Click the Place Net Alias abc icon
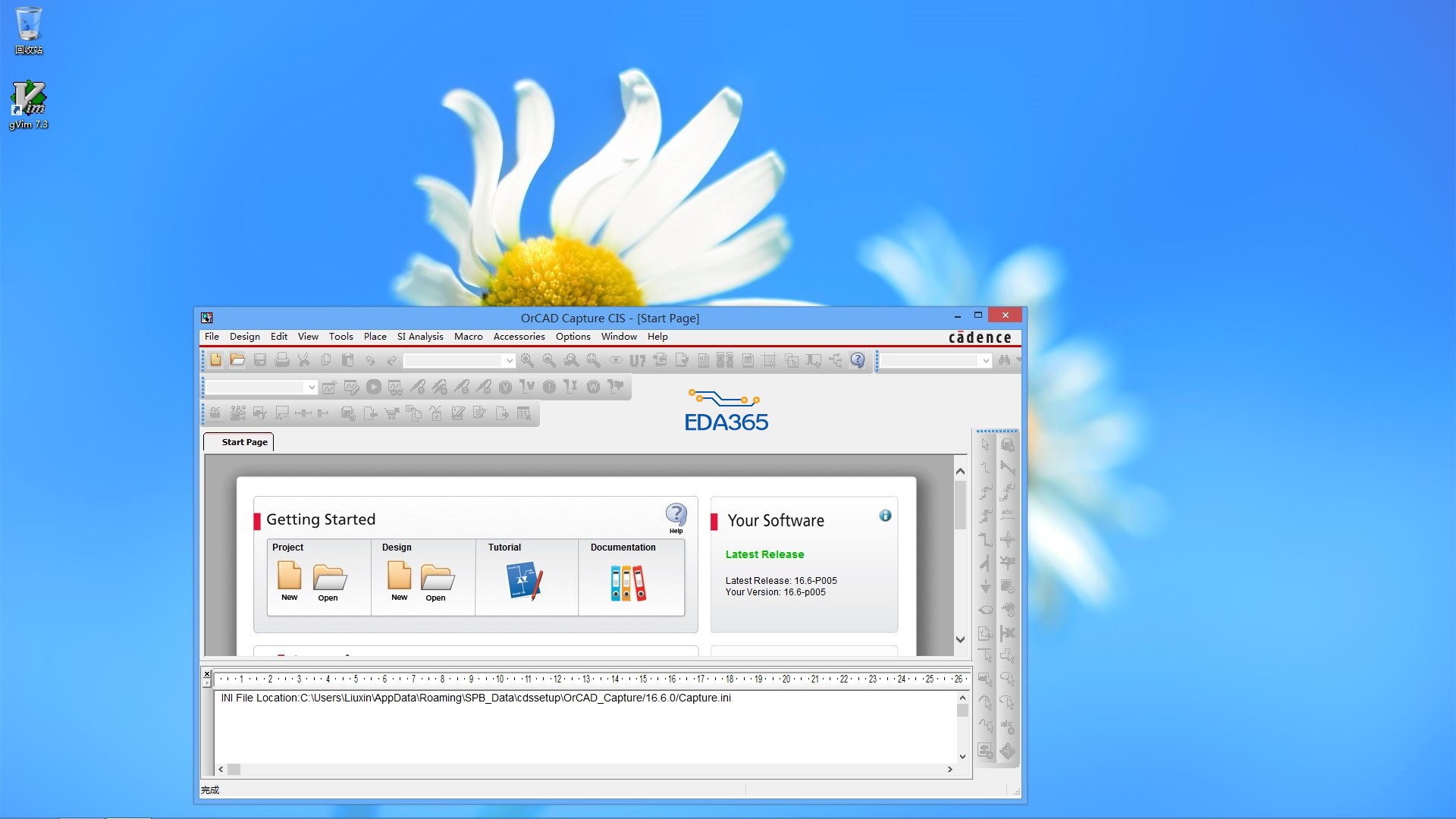This screenshot has width=1456, height=819. (1008, 516)
